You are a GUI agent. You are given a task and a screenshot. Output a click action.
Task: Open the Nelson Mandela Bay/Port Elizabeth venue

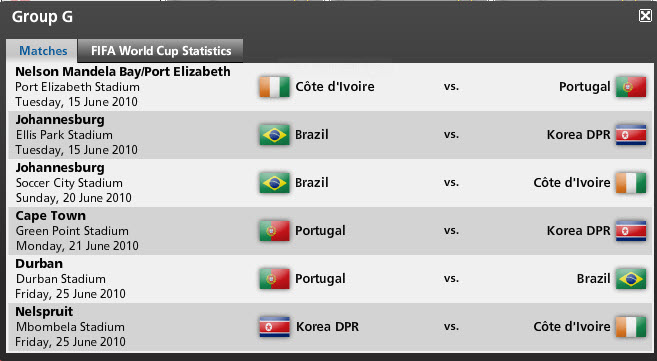pos(123,72)
